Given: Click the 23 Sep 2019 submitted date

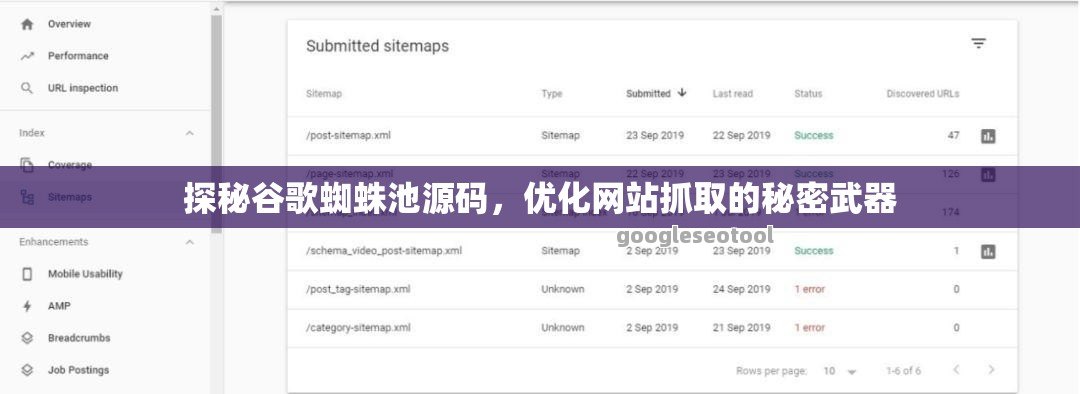Looking at the screenshot, I should tap(655, 136).
